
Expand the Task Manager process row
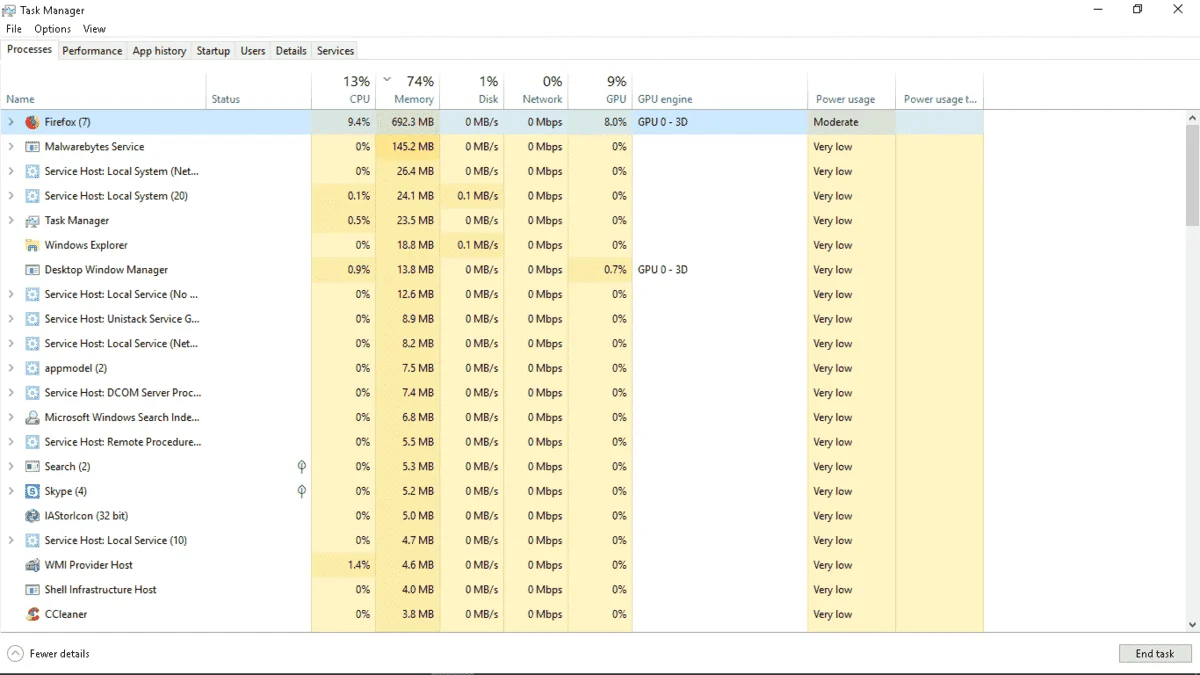(x=11, y=221)
